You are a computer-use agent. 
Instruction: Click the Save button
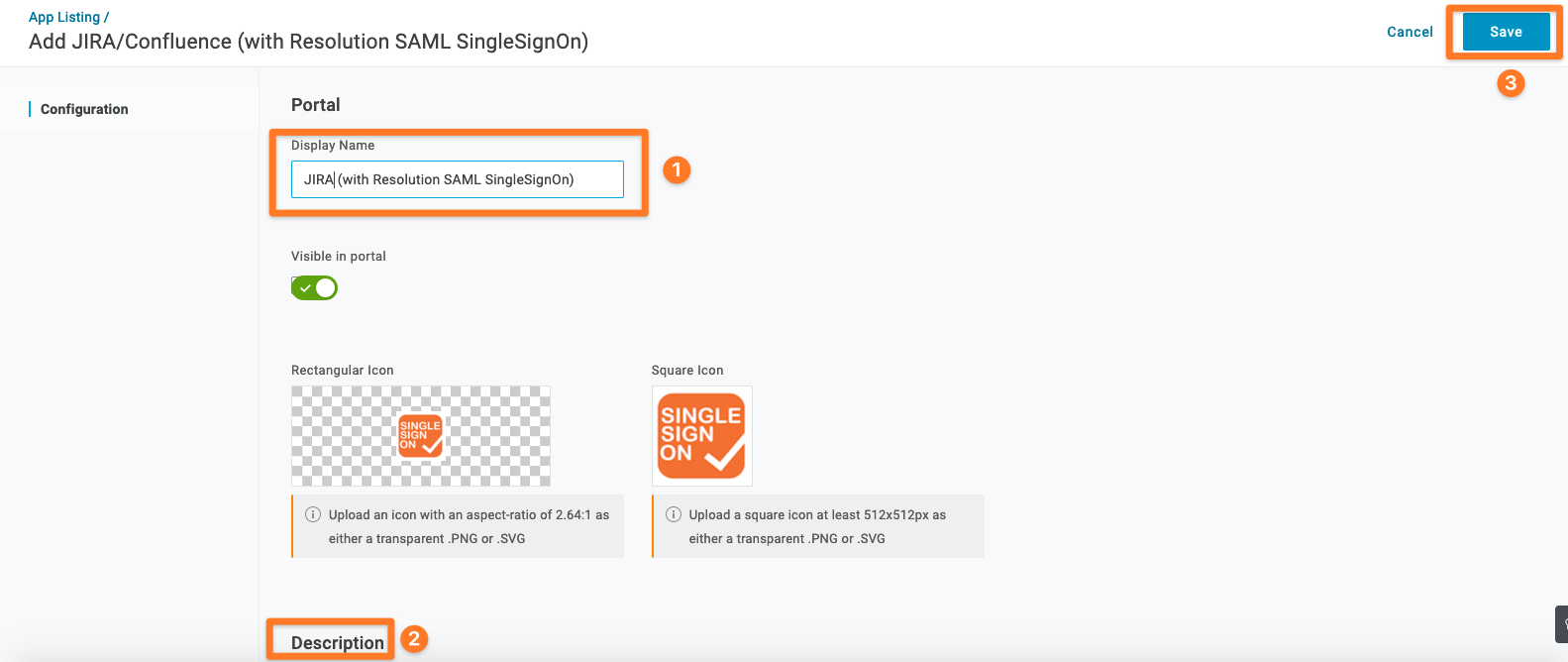[x=1506, y=32]
